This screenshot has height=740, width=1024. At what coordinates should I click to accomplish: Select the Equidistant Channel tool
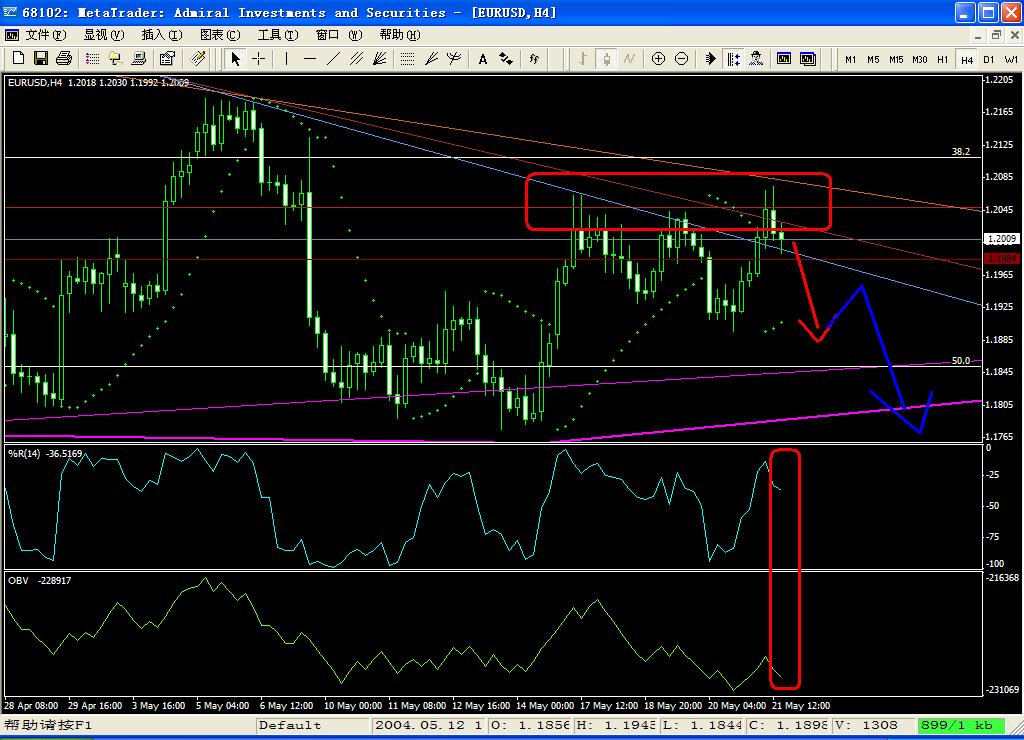(x=356, y=59)
